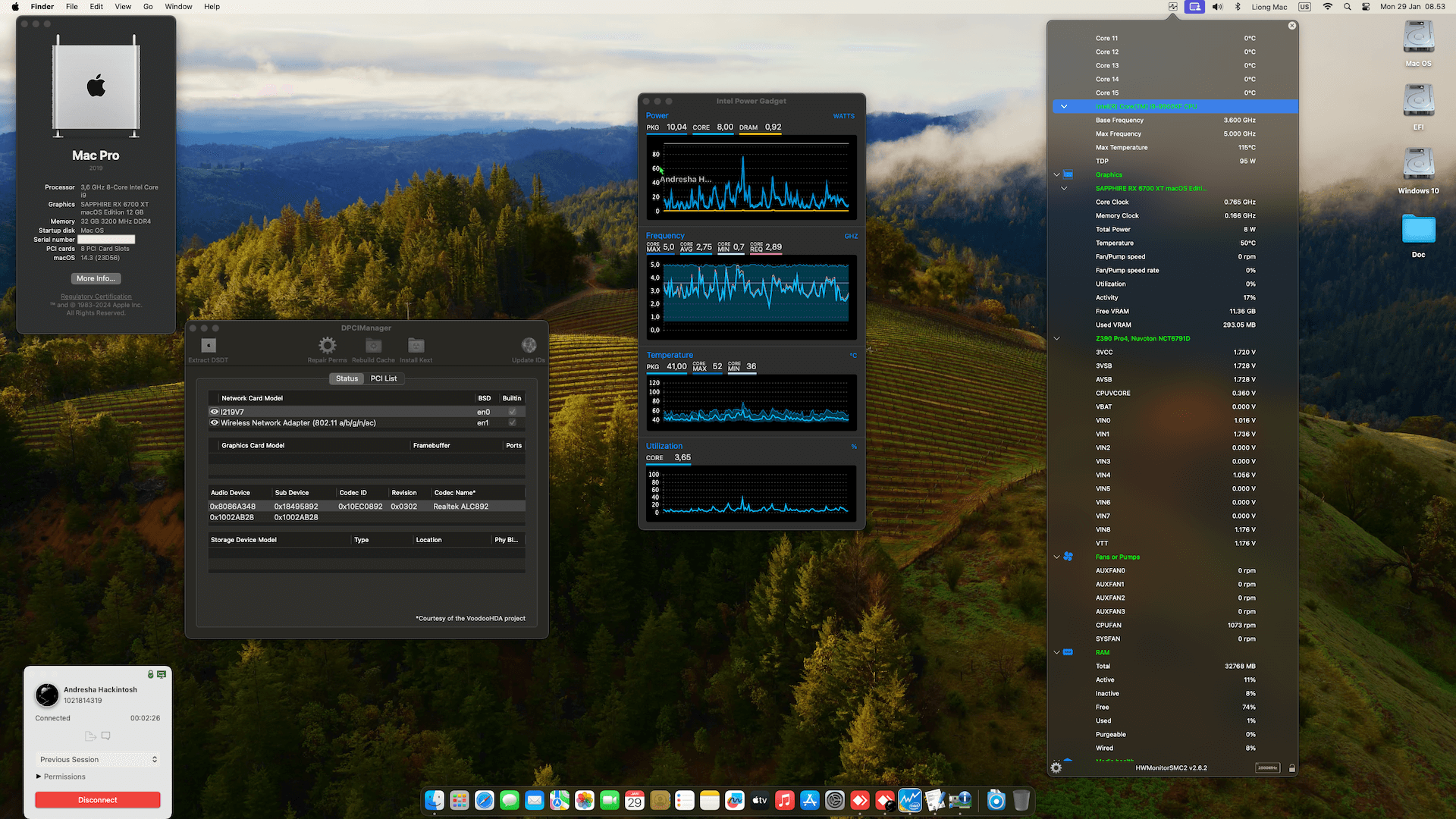Click the Graphics GPU icon in HWMonitor
Image resolution: width=1456 pixels, height=819 pixels.
click(x=1068, y=174)
